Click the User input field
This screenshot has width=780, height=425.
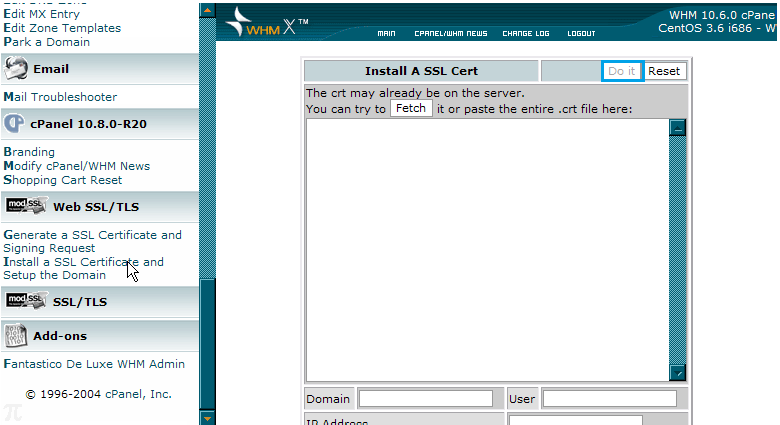tap(610, 399)
